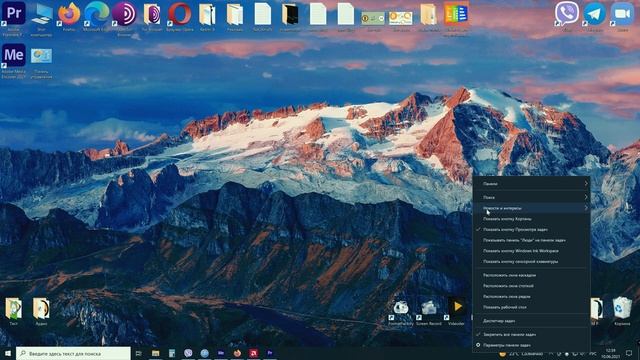
Task: Open the calculator icon on the taskbar
Action: tap(172, 353)
